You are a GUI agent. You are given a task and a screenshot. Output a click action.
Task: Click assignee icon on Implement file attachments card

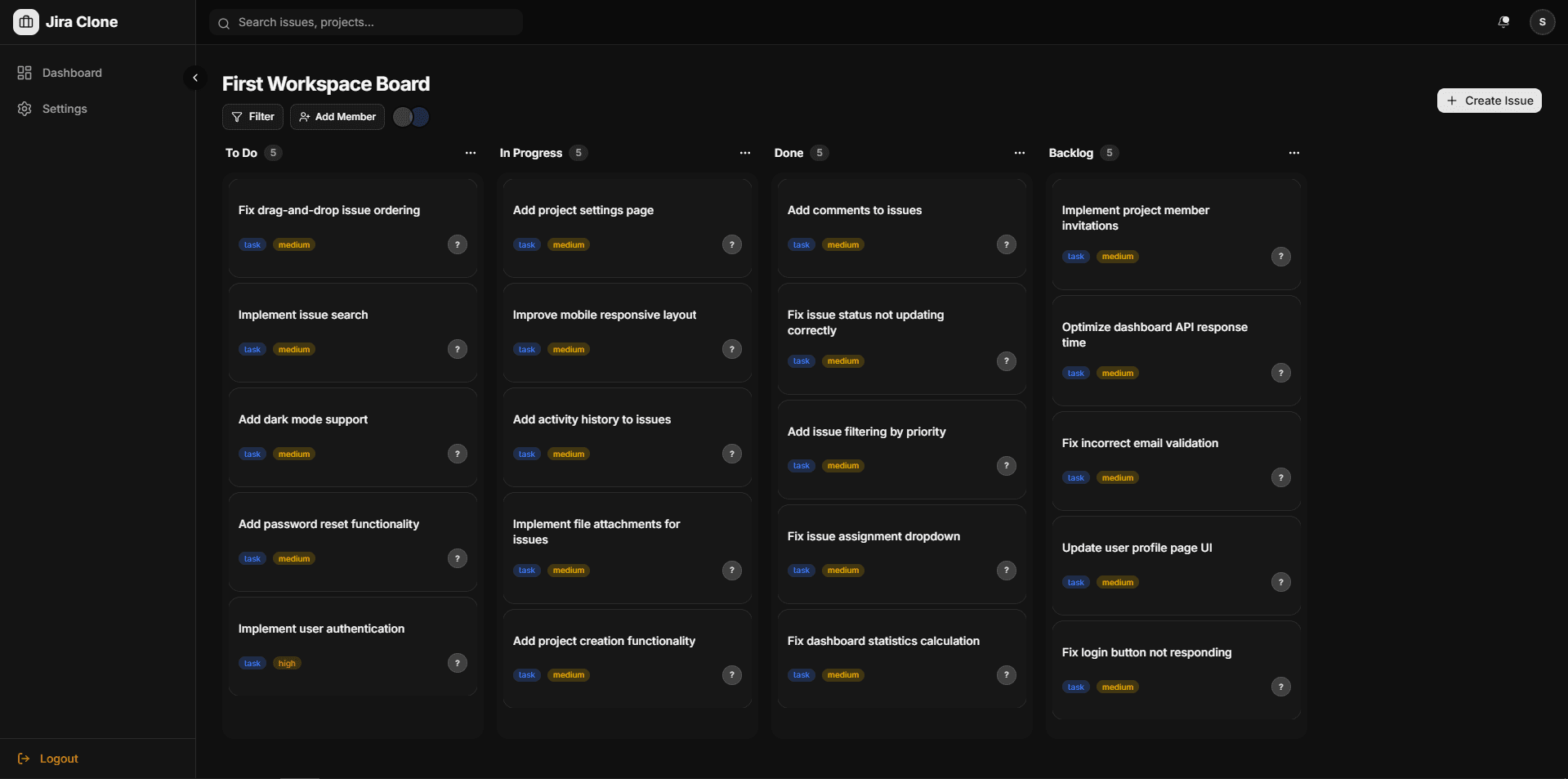tap(732, 571)
